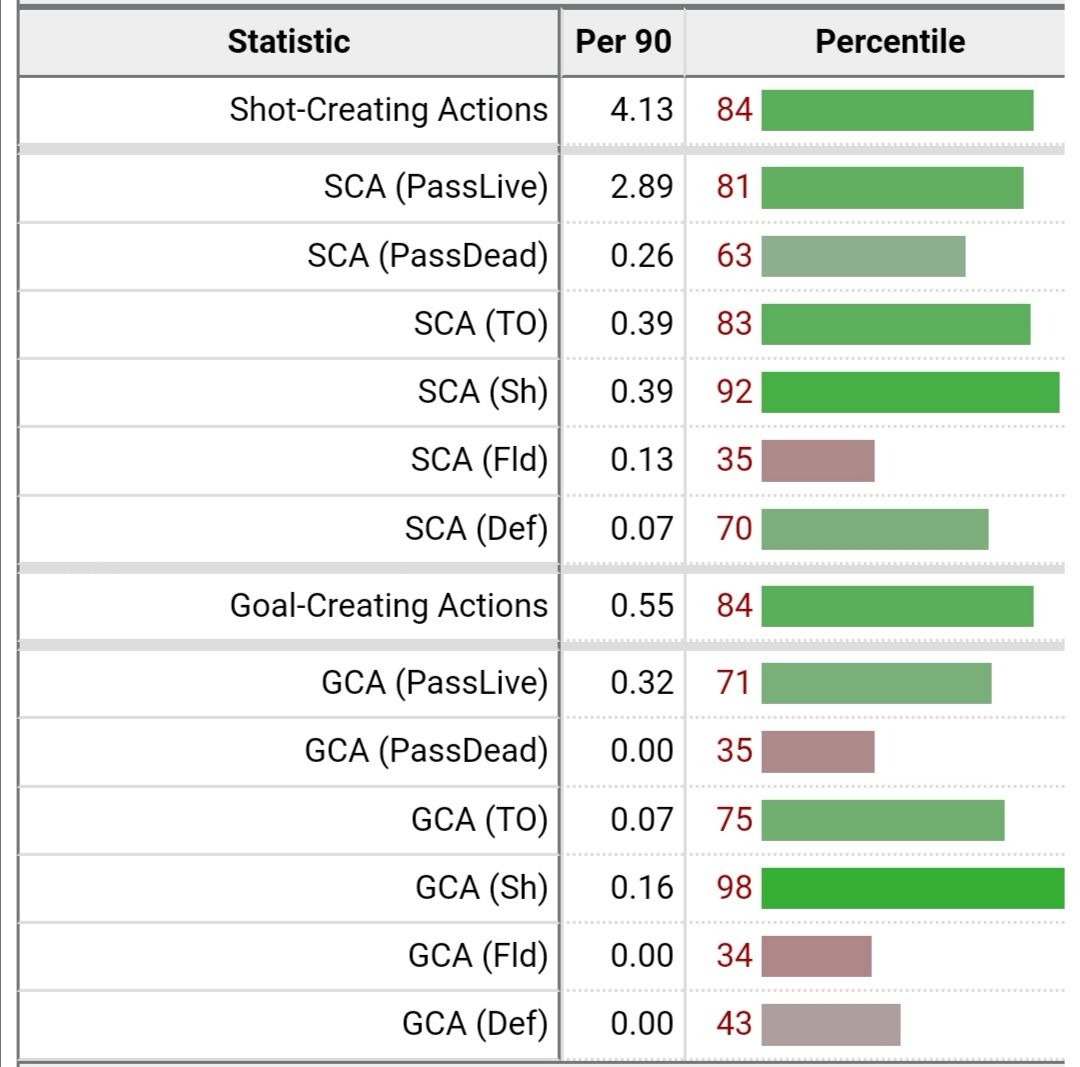The height and width of the screenshot is (1067, 1080).
Task: Click the GCA (Fld) reddish percentile bar
Action: click(816, 956)
